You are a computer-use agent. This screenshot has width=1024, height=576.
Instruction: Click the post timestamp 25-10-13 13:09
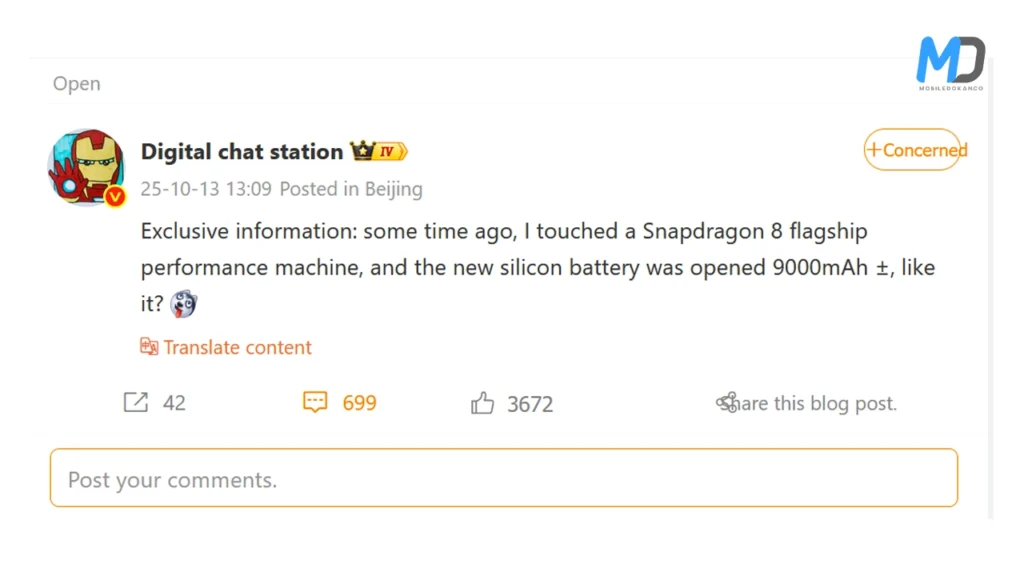tap(205, 189)
